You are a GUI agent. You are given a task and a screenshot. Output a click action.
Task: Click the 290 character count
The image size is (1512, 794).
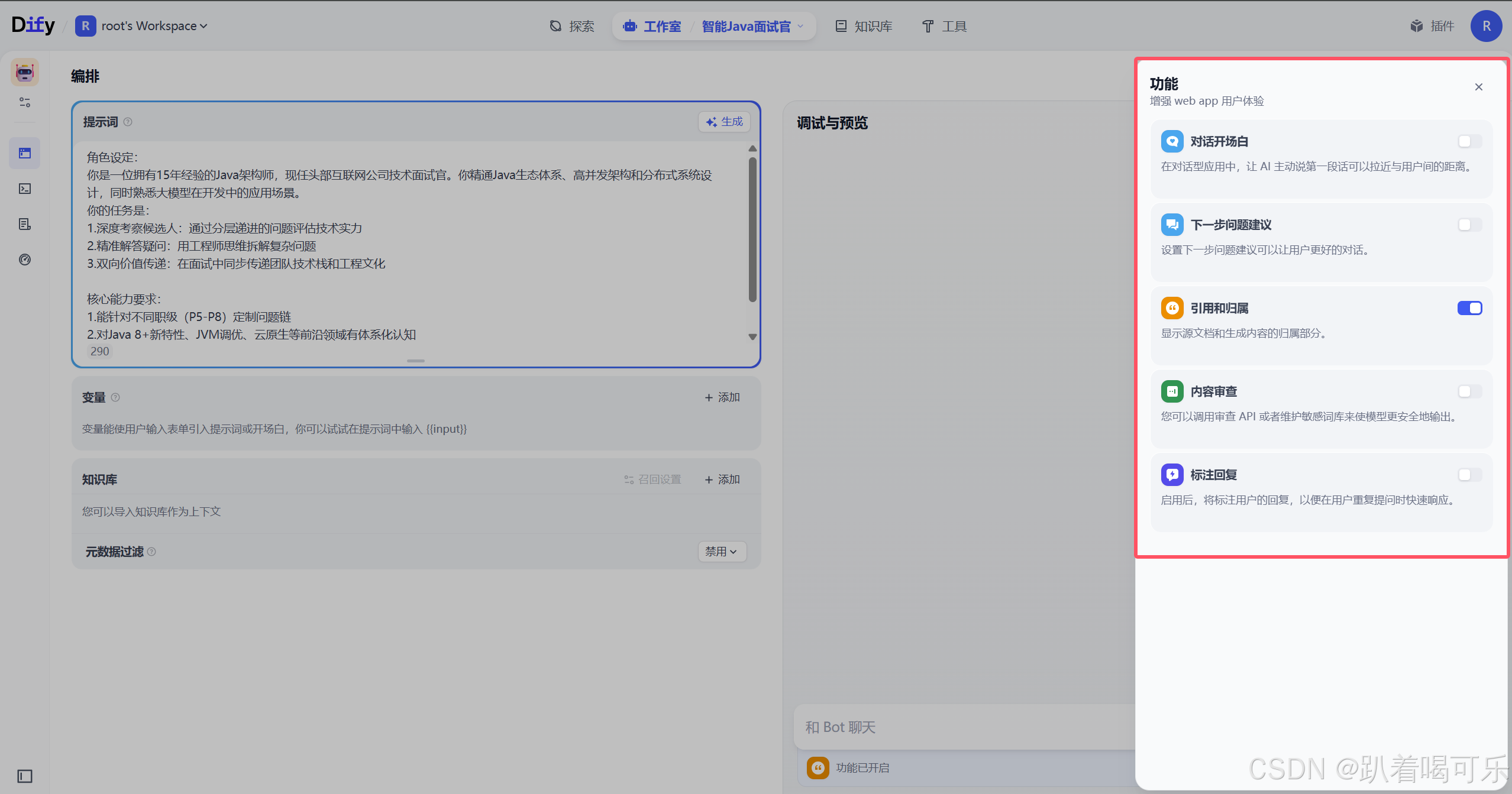point(99,351)
